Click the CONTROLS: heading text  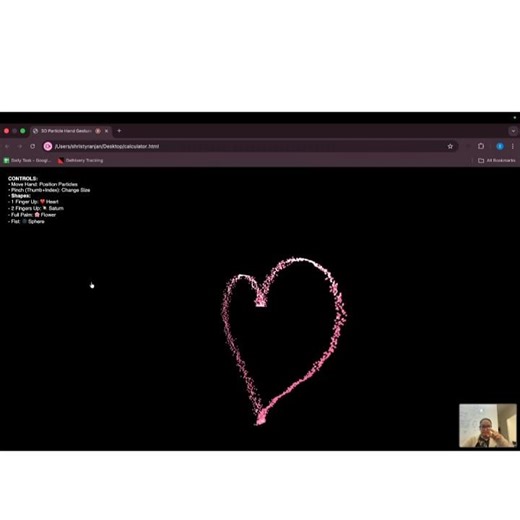[x=23, y=179]
